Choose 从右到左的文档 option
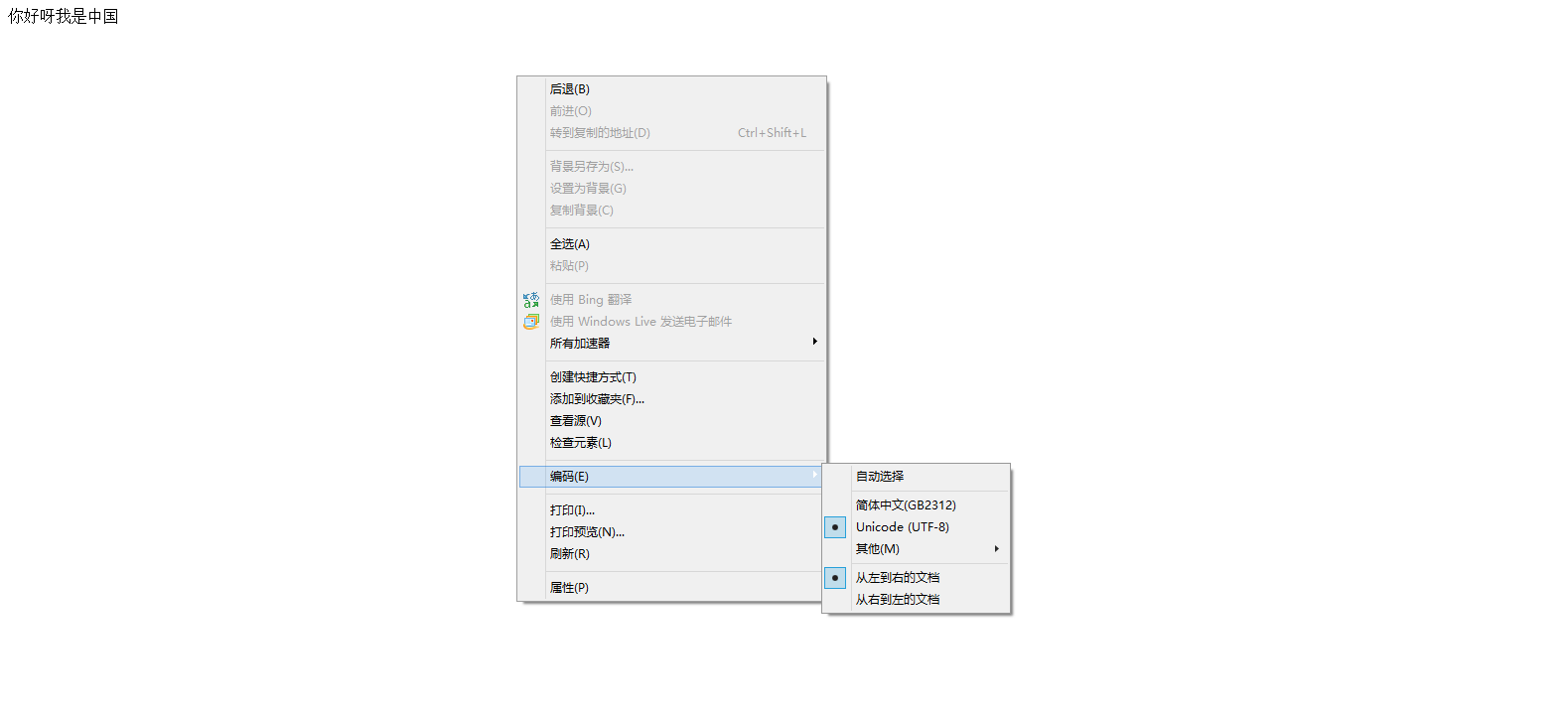 coord(916,600)
